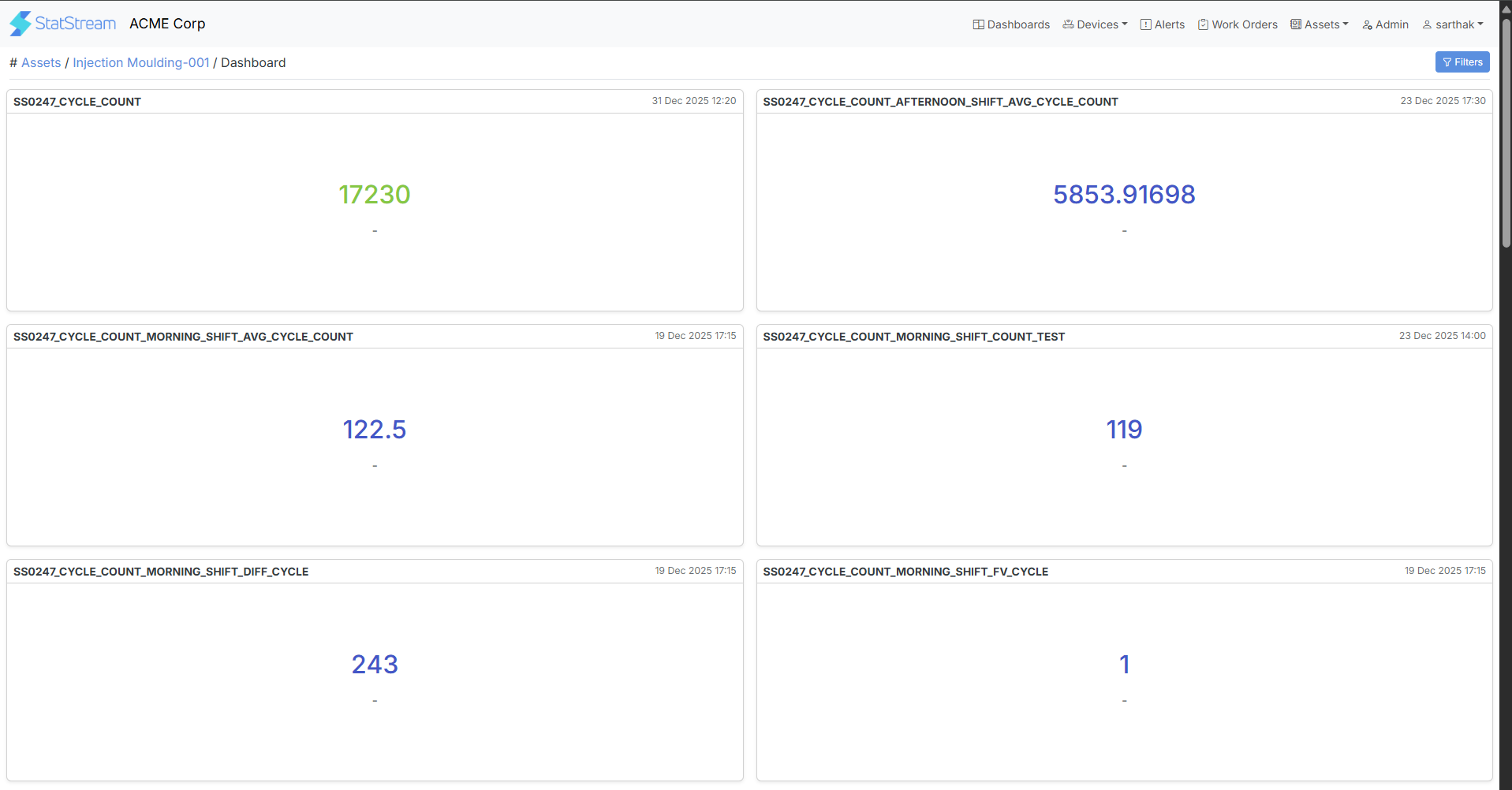The width and height of the screenshot is (1512, 790).
Task: Open the Alerts page
Action: 1163,24
